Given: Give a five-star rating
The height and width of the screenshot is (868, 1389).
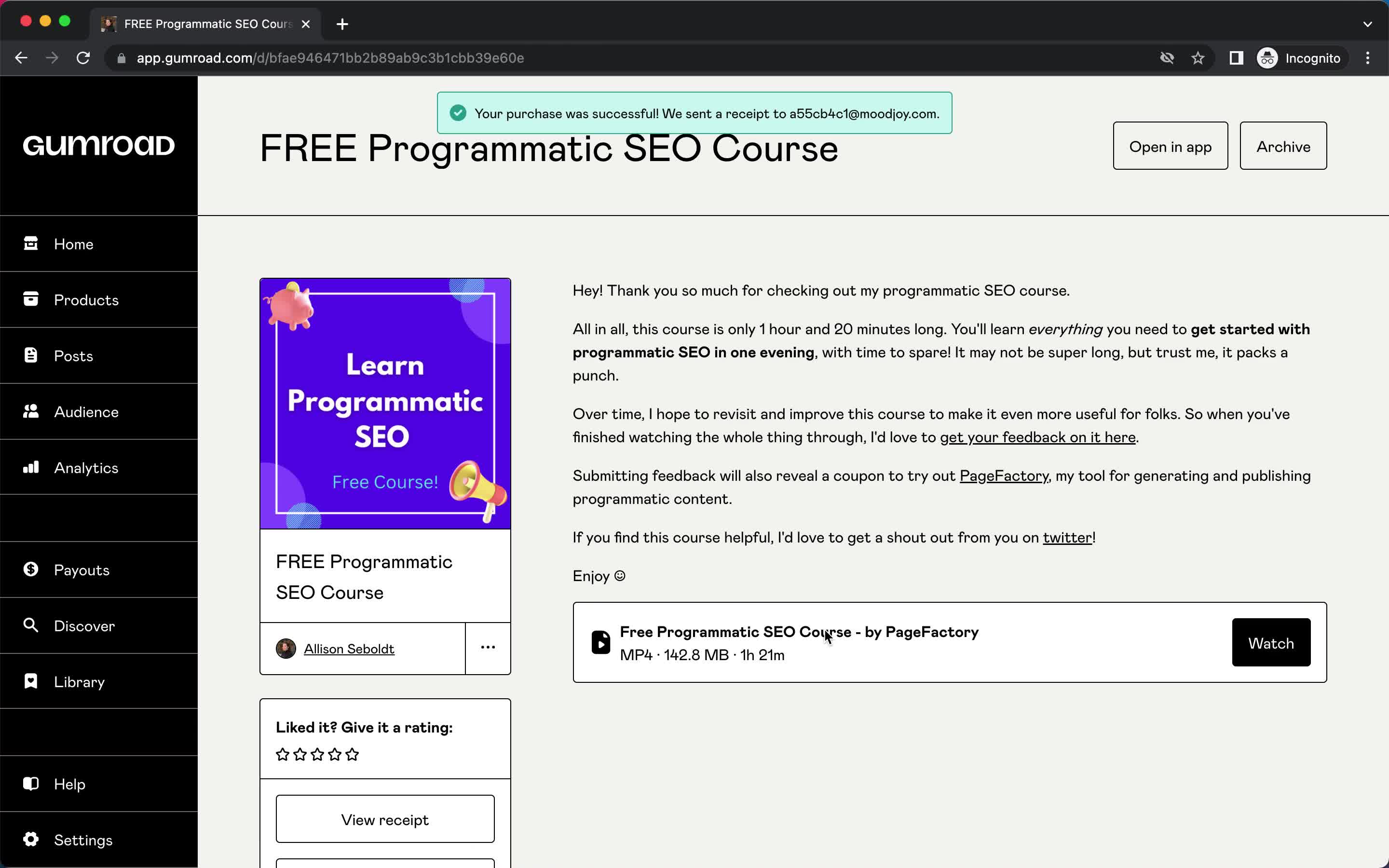Looking at the screenshot, I should (353, 754).
